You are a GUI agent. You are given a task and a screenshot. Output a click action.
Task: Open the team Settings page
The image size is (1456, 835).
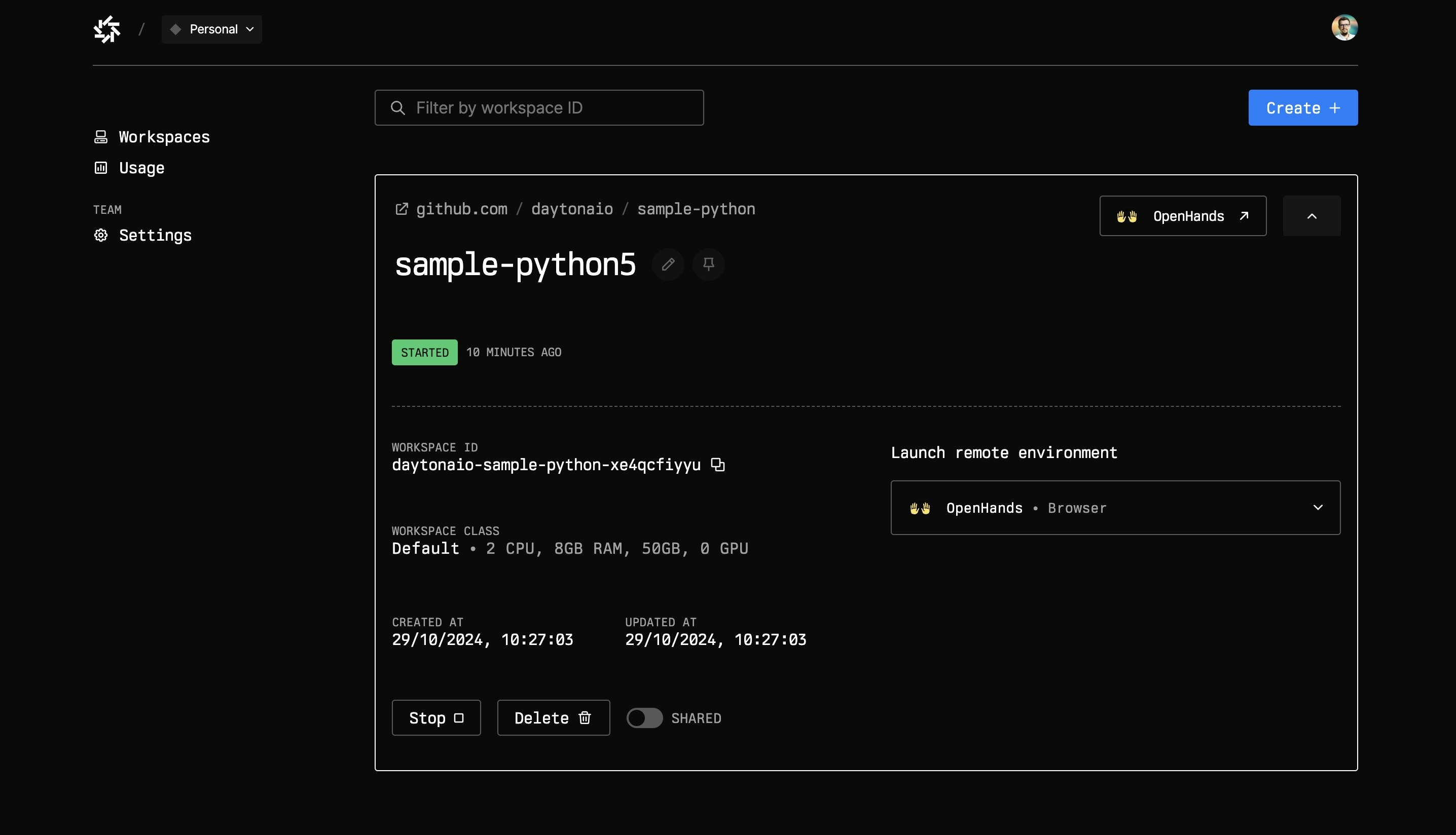click(155, 235)
